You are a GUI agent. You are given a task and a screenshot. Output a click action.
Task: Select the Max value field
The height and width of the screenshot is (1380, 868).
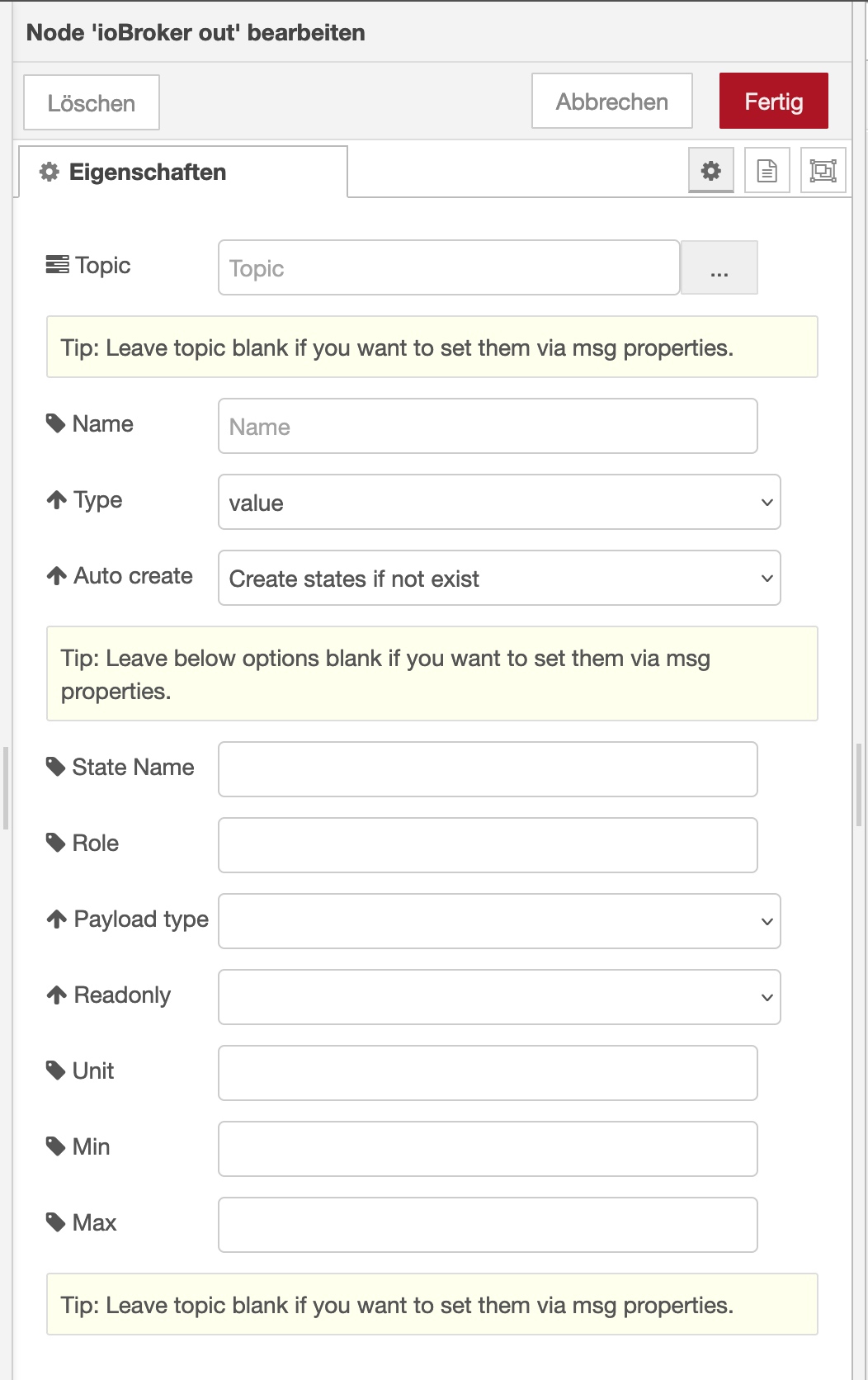coord(487,1226)
